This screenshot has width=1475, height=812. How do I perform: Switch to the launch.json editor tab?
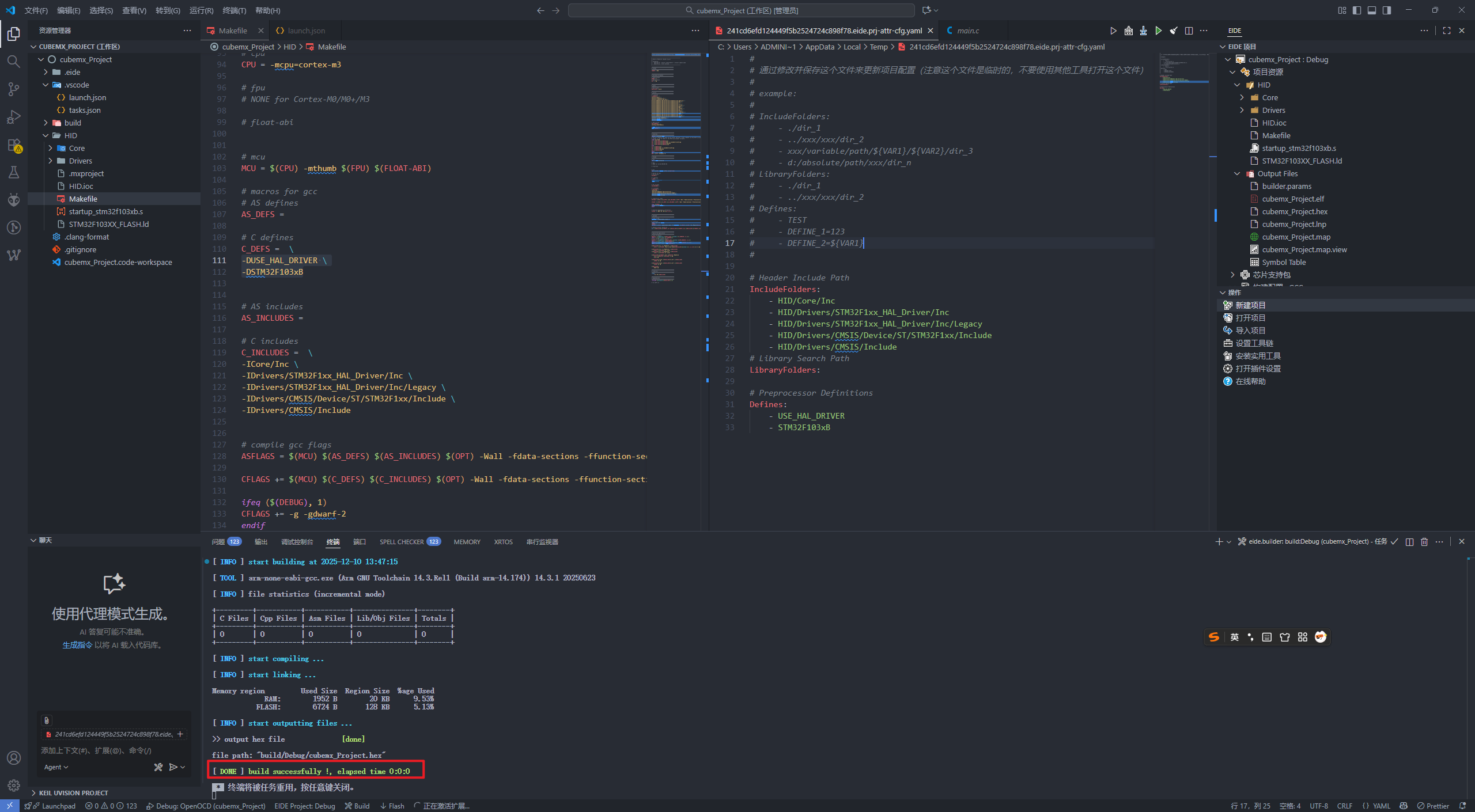point(305,31)
